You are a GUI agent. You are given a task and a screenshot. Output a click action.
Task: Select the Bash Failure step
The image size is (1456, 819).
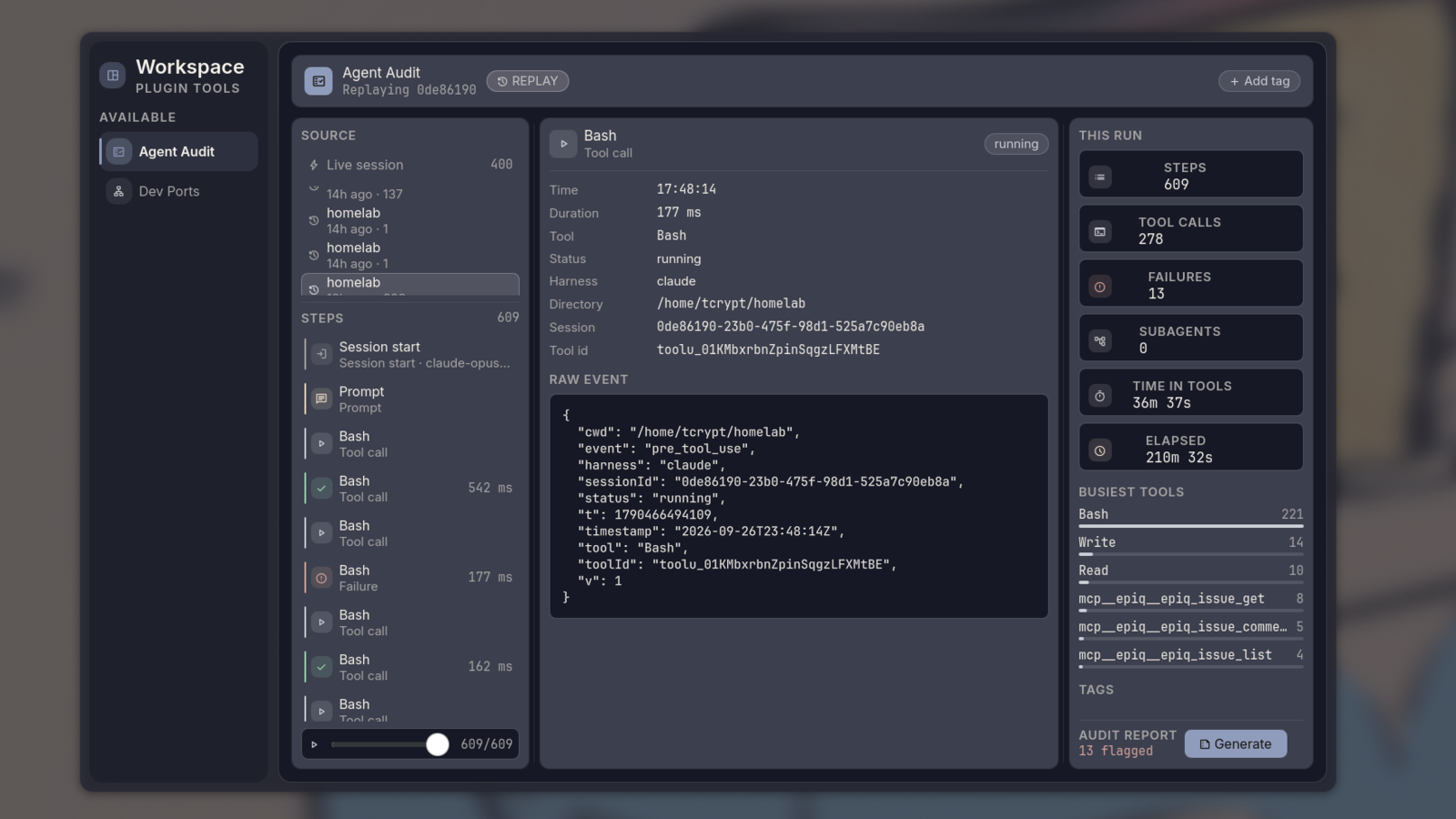410,577
